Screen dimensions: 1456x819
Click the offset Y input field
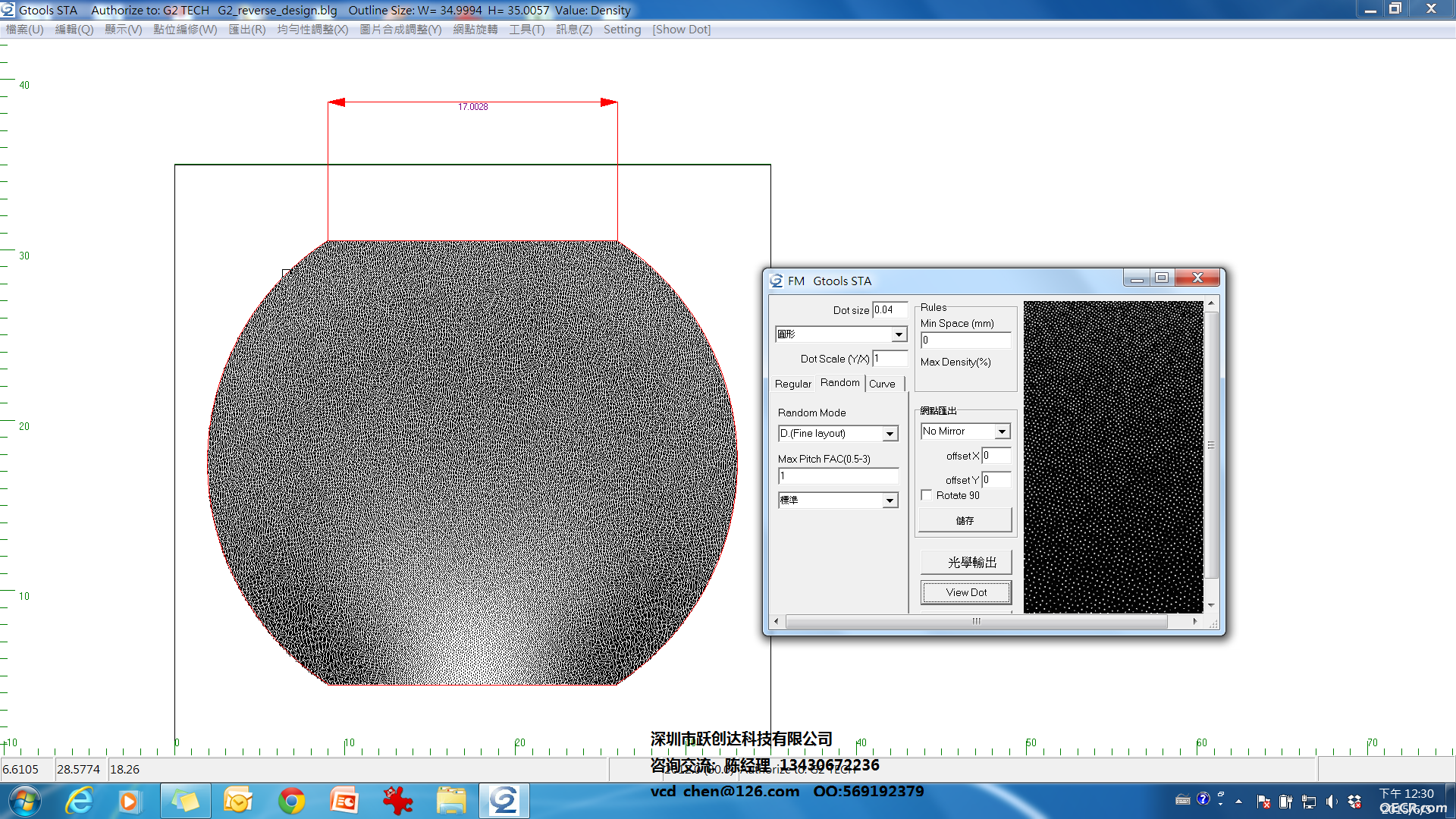[x=996, y=480]
